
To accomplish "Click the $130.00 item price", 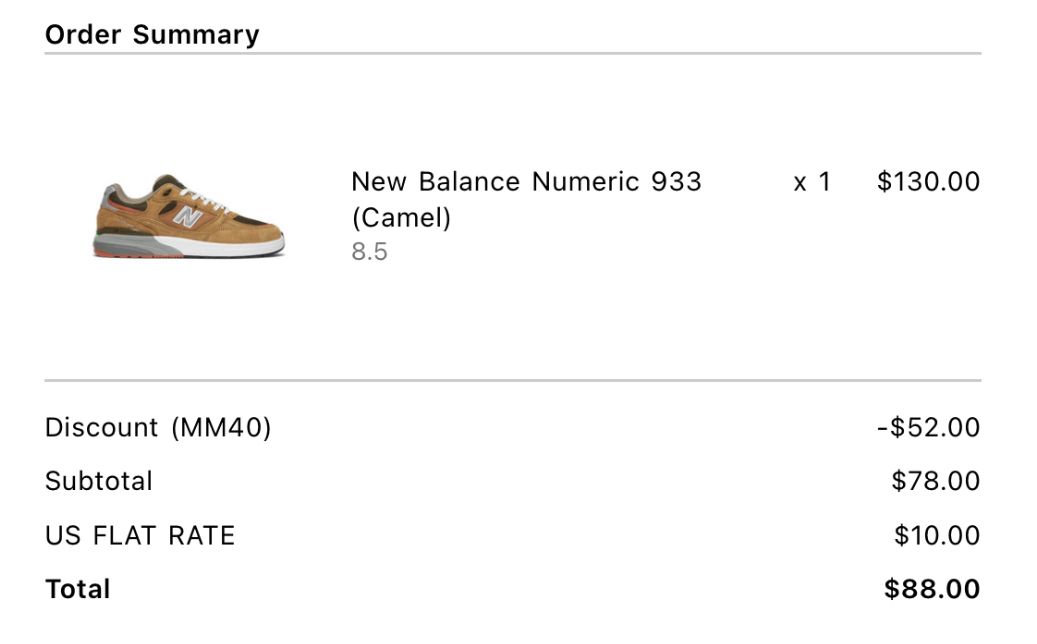I will tap(928, 182).
